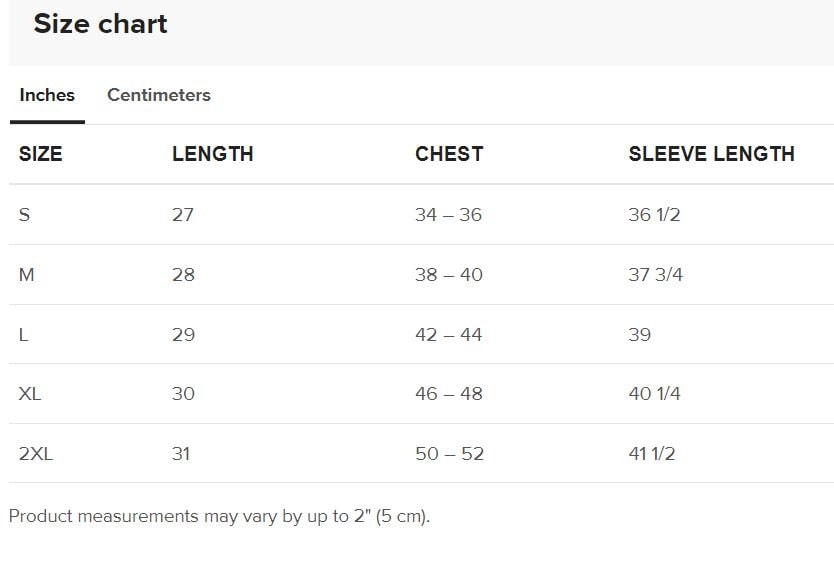Click the CHEST column header
Screen dimensions: 834x562
coord(449,154)
